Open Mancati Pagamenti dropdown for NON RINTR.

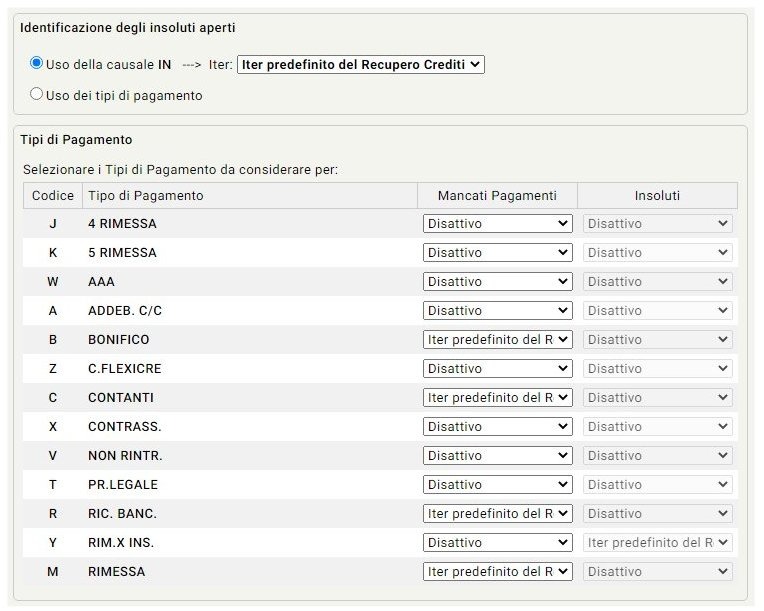tap(497, 456)
